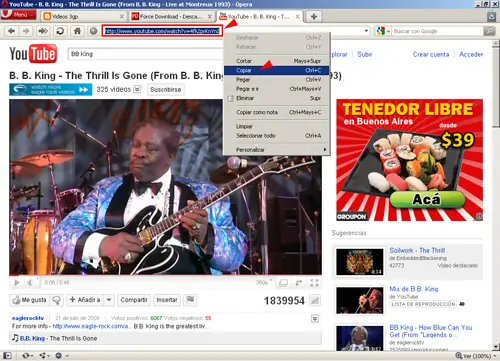Close the Videos 3gp tab

pyautogui.click(x=122, y=16)
